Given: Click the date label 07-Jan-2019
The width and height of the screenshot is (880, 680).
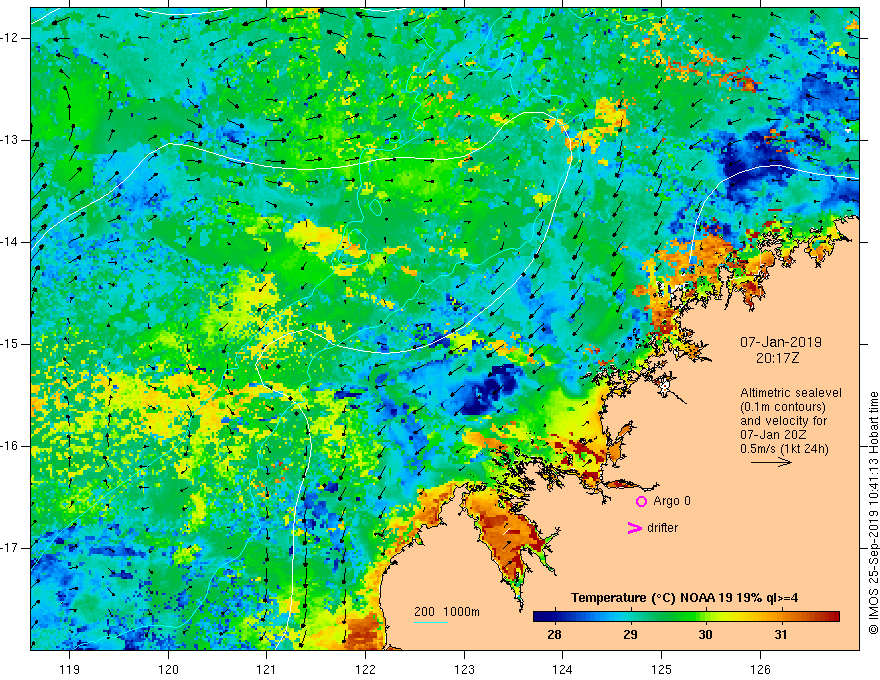Looking at the screenshot, I should 781,342.
